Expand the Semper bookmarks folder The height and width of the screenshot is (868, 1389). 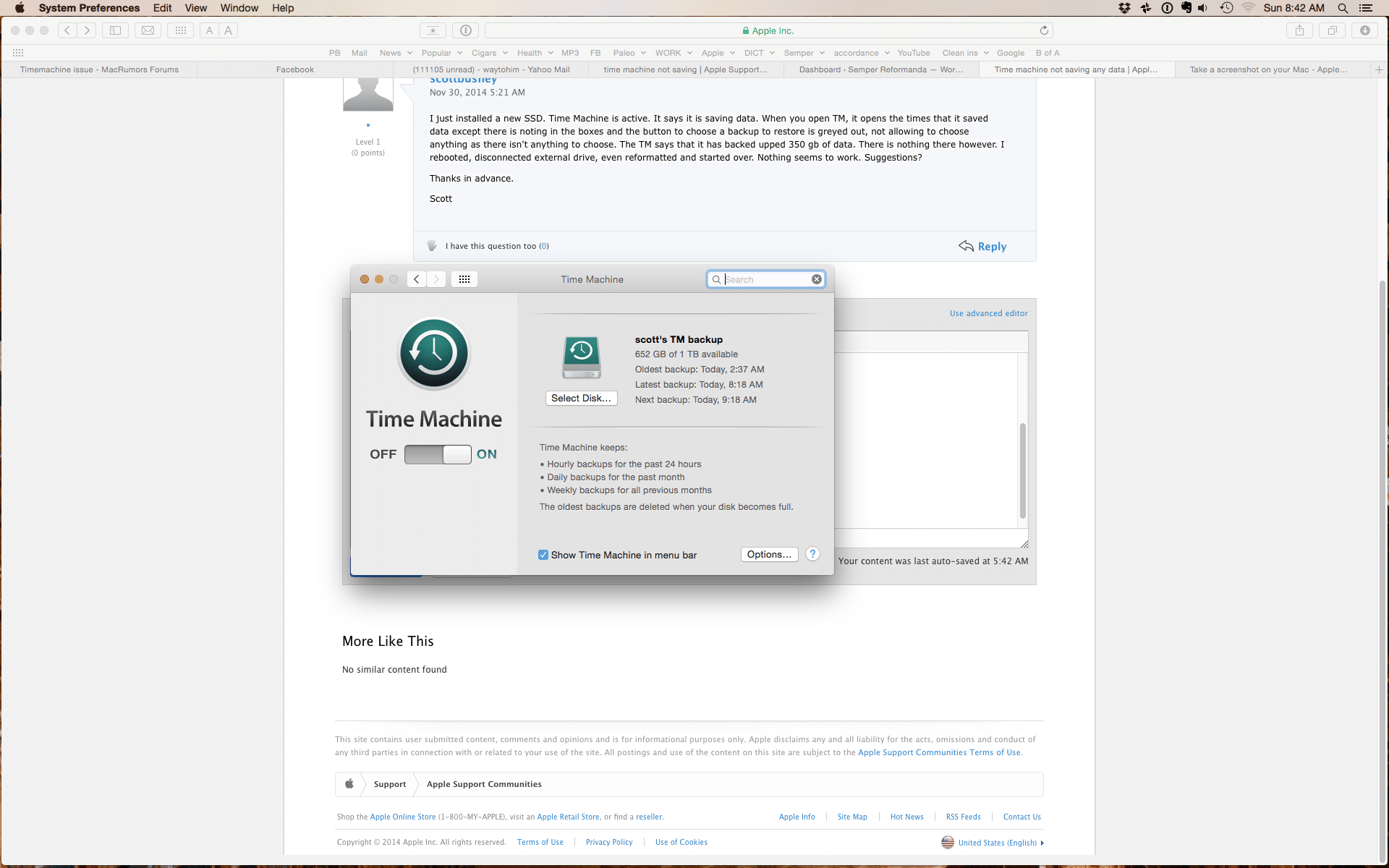(804, 53)
